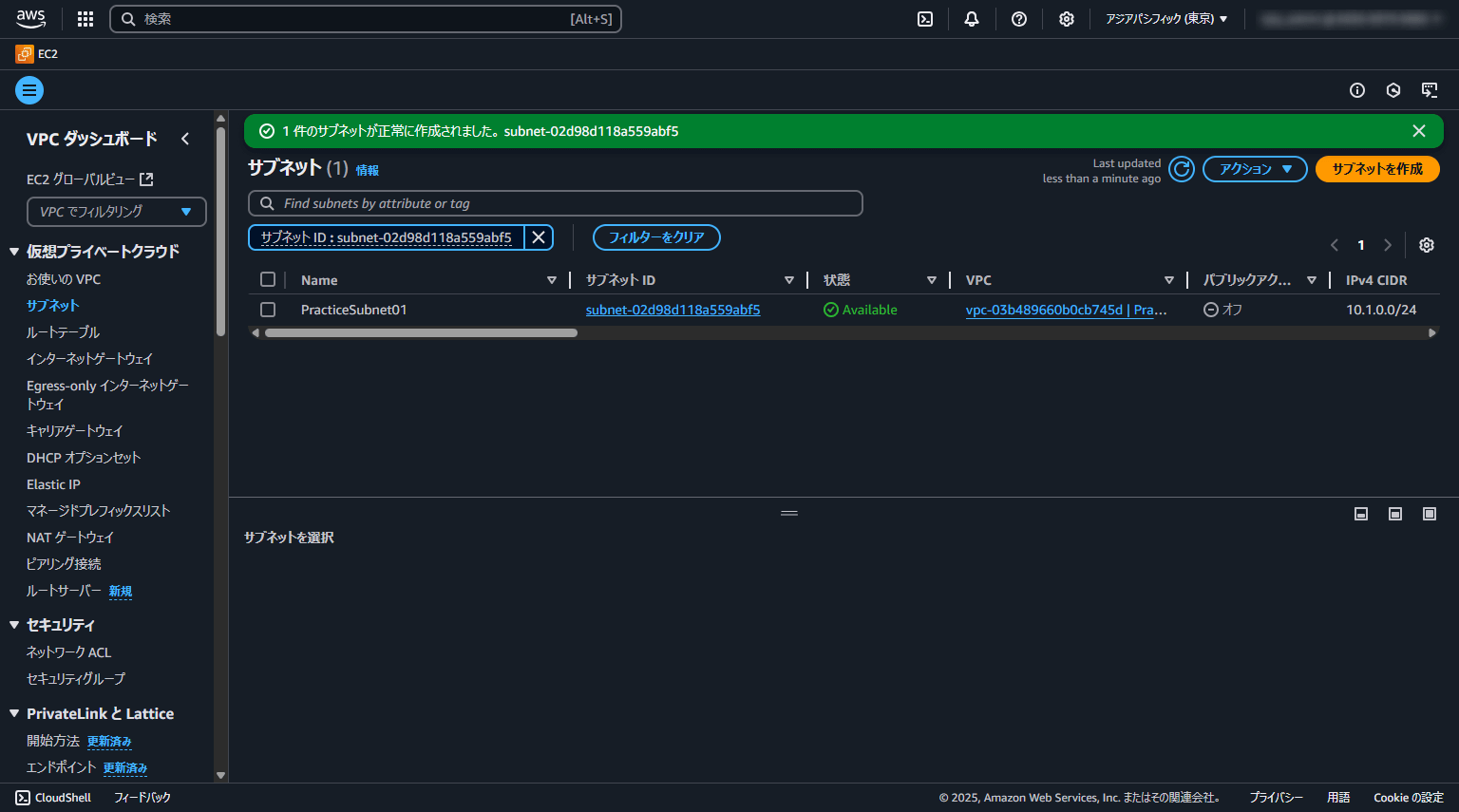The width and height of the screenshot is (1459, 812).
Task: Open ルートテーブル in sidebar
Action: (x=63, y=332)
